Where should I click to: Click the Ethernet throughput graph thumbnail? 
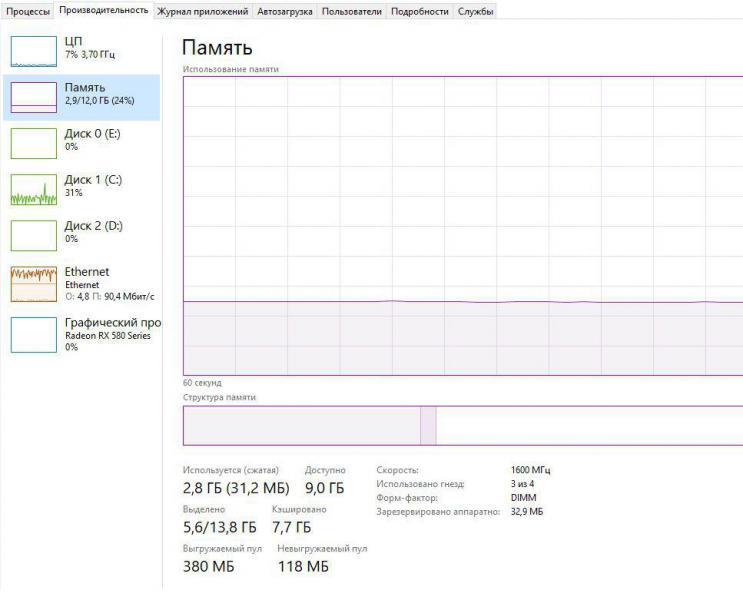point(33,284)
